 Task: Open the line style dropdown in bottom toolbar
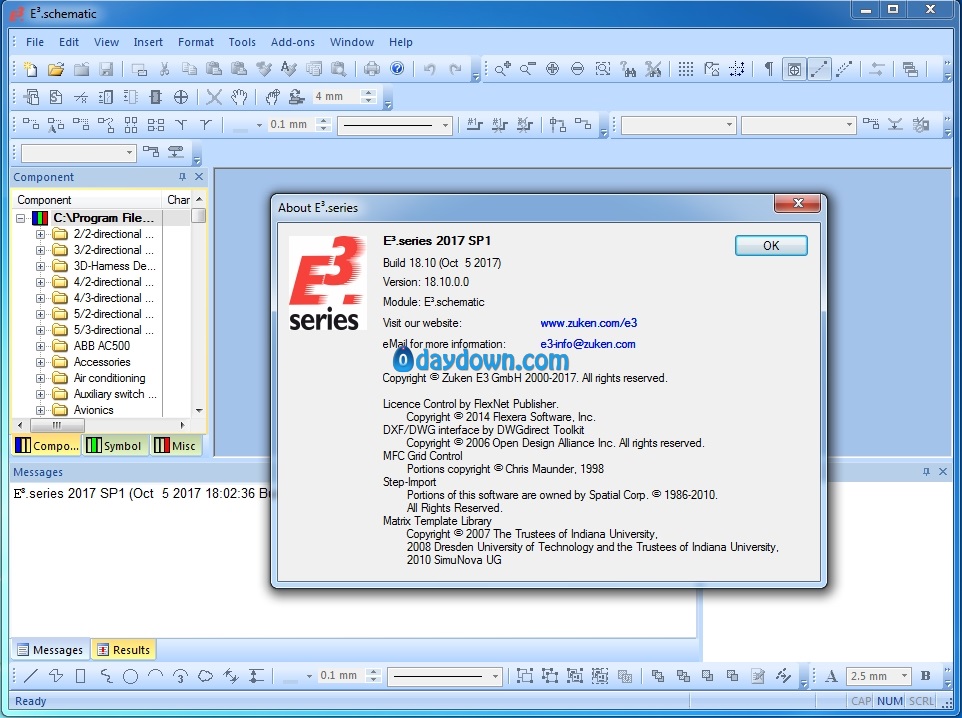pos(495,676)
